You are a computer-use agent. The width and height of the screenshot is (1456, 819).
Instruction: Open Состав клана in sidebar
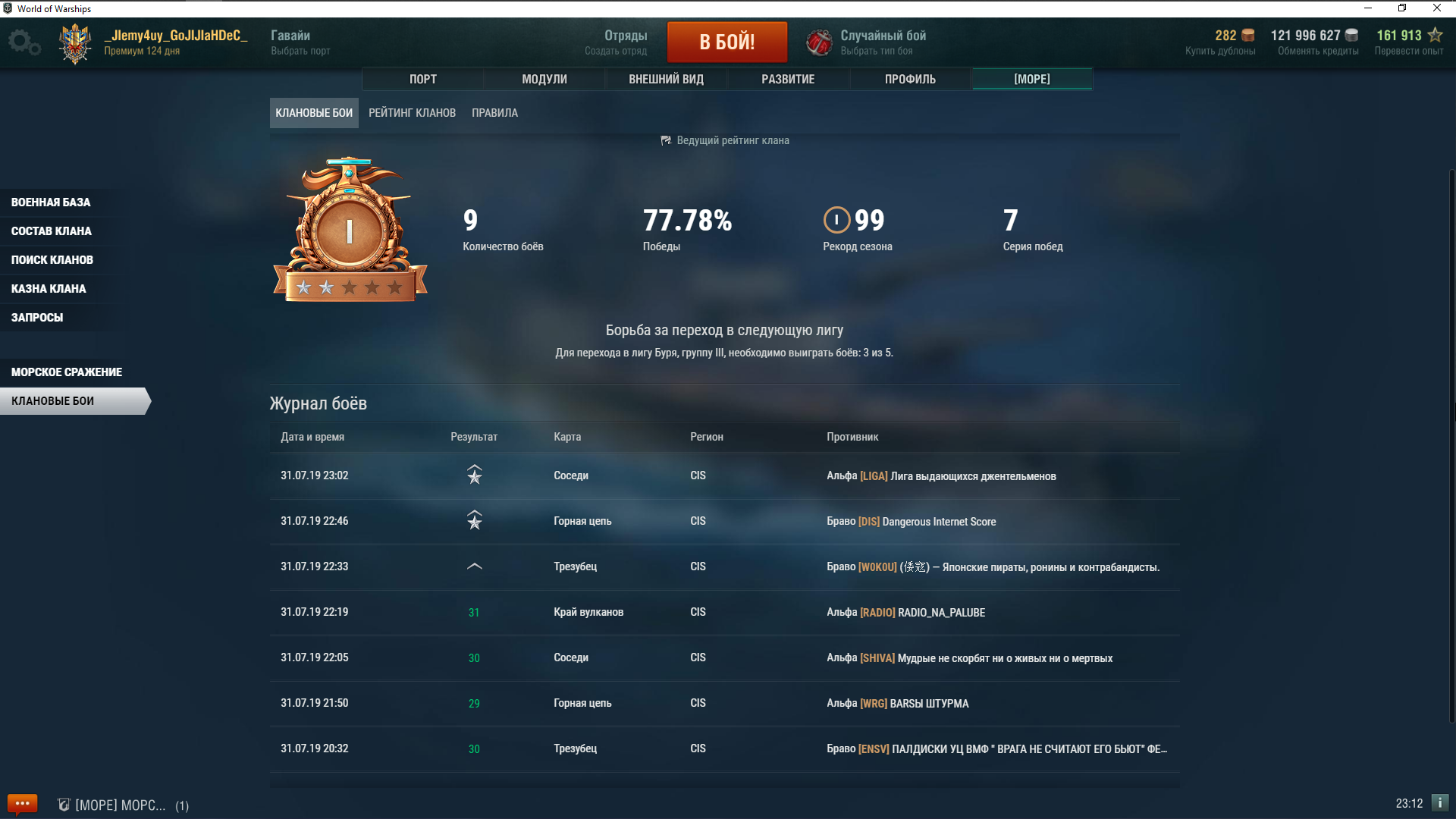52,231
